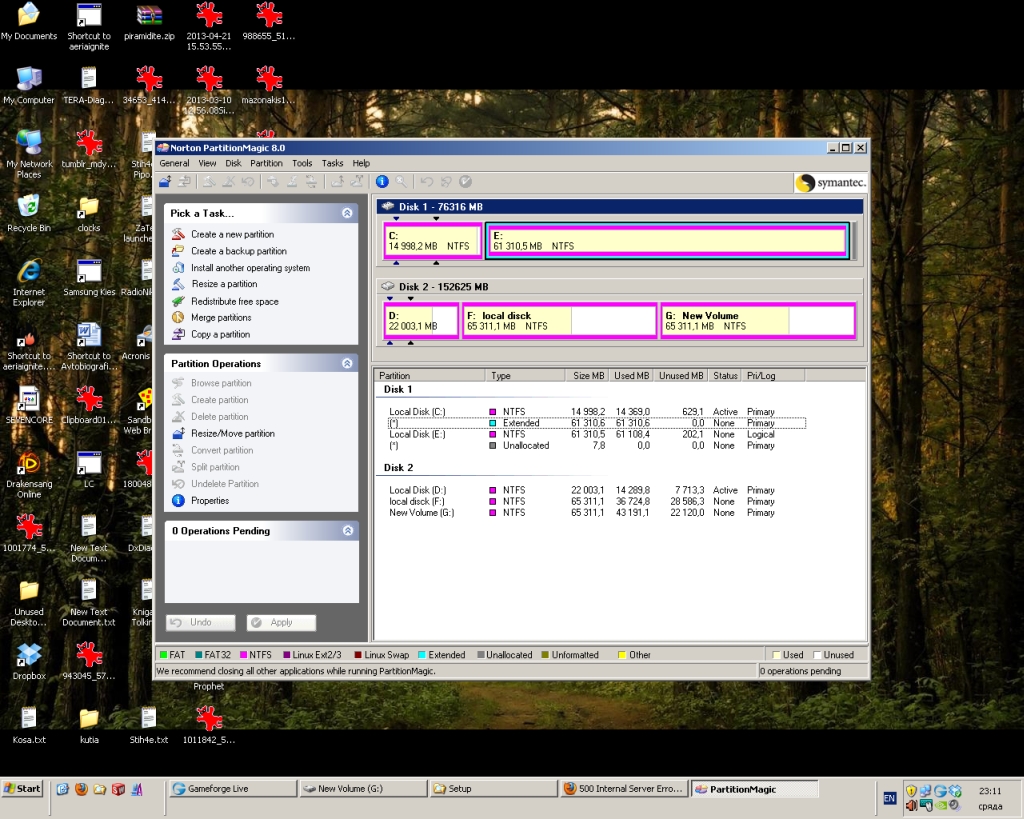Click the Copy a partition icon
Screen dimensions: 1024x819
[179, 335]
